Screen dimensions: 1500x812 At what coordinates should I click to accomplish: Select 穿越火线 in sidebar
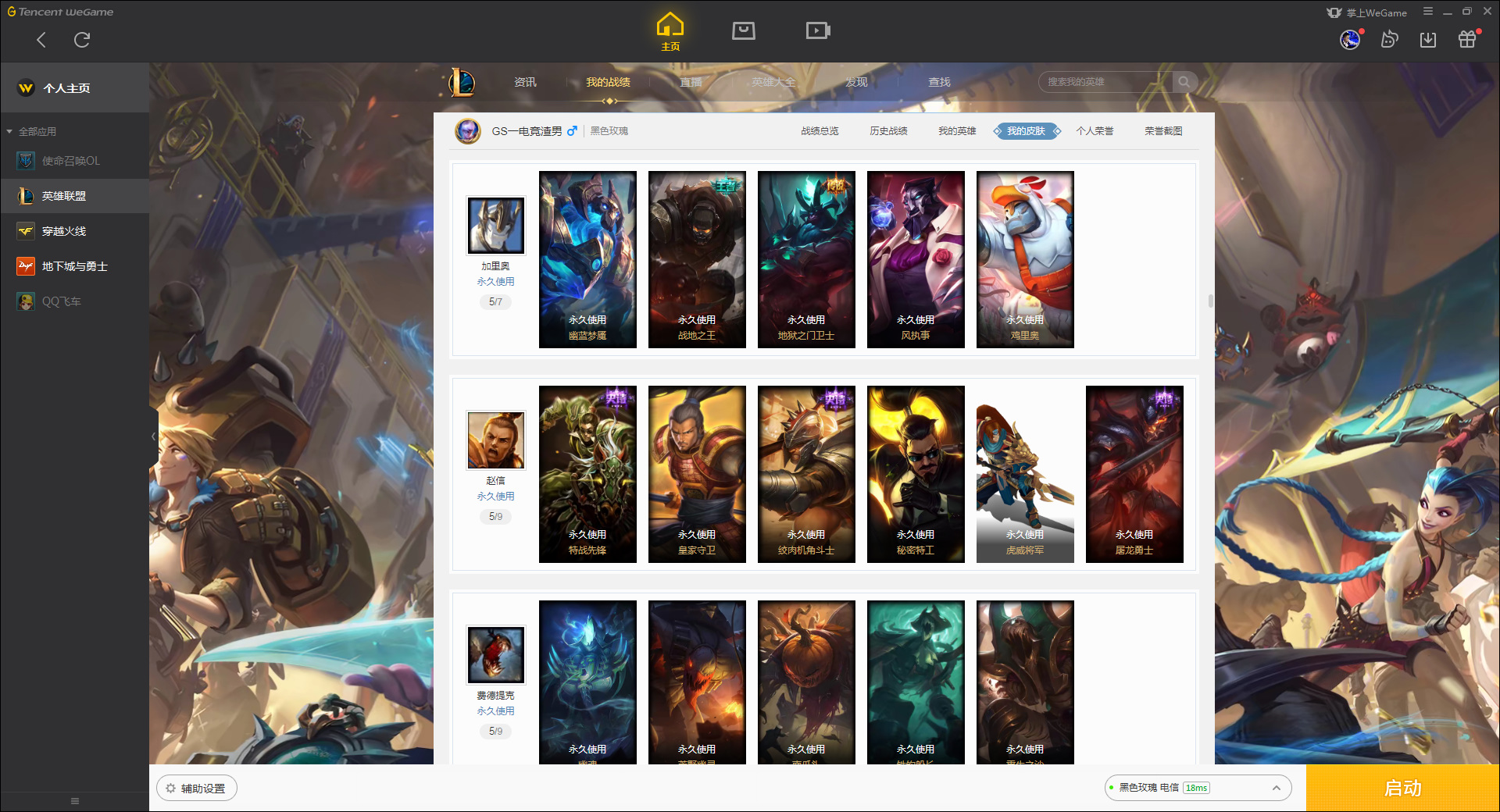(x=75, y=231)
